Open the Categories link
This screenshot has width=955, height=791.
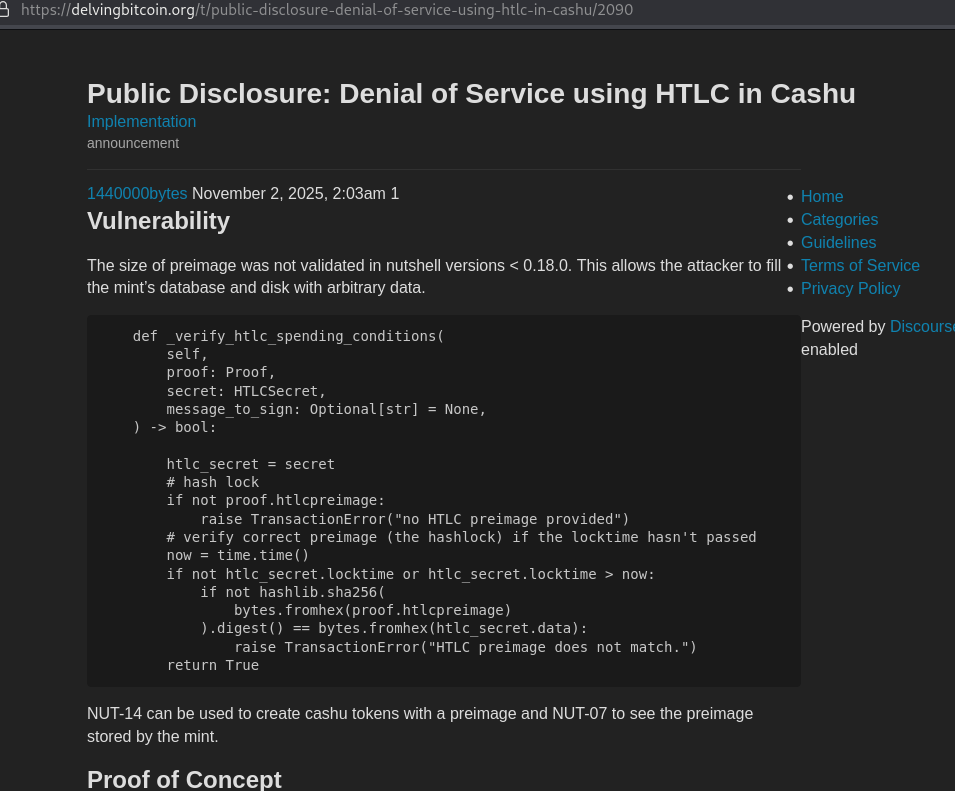click(x=839, y=220)
